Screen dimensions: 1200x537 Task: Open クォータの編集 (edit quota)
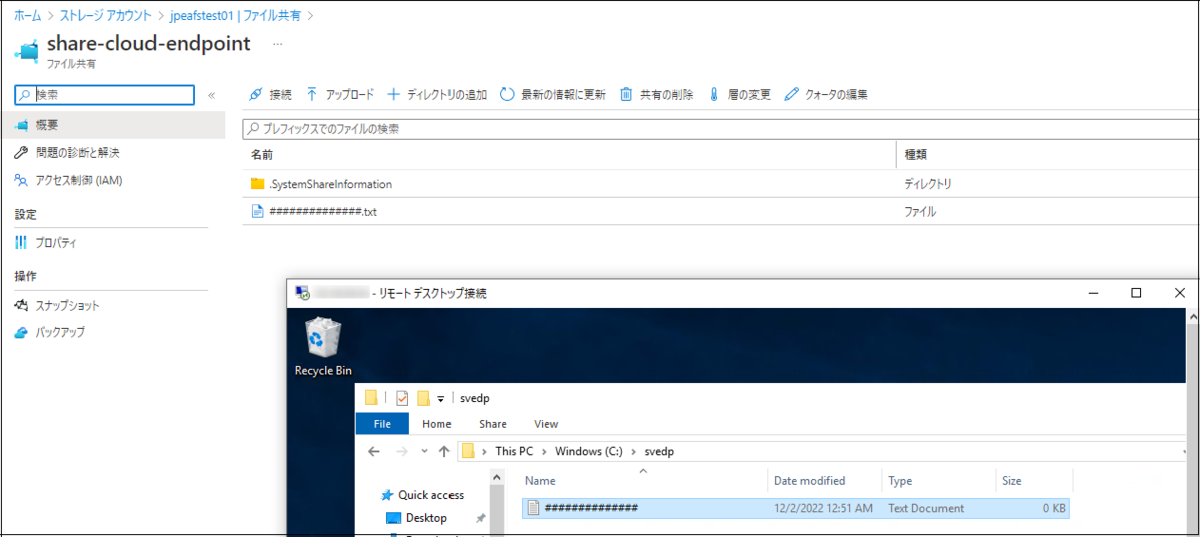825,94
